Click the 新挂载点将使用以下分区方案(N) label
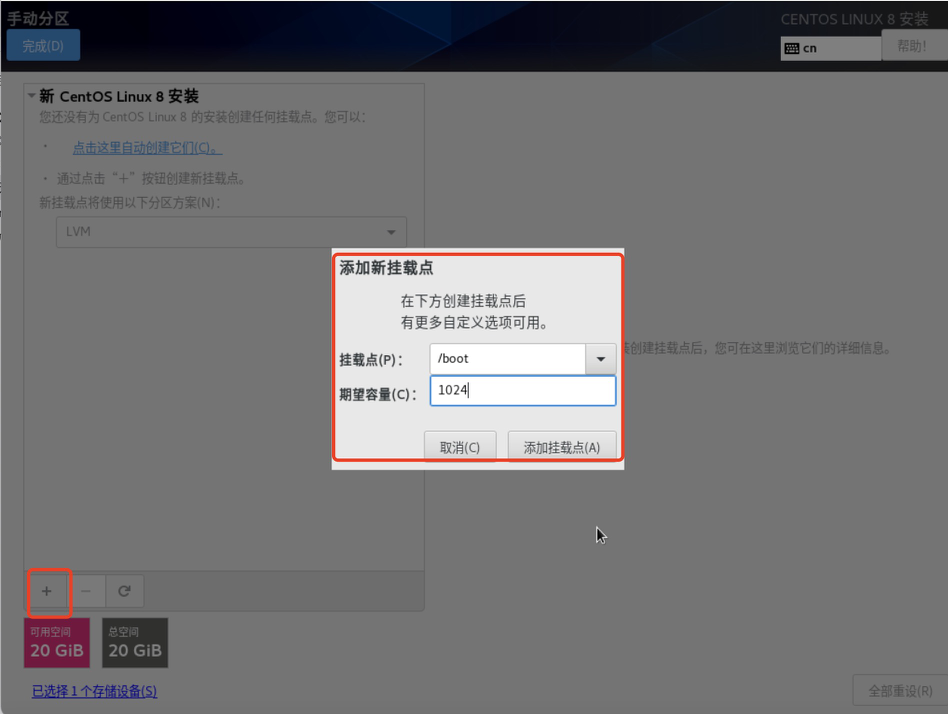Image resolution: width=948 pixels, height=714 pixels. tap(130, 203)
